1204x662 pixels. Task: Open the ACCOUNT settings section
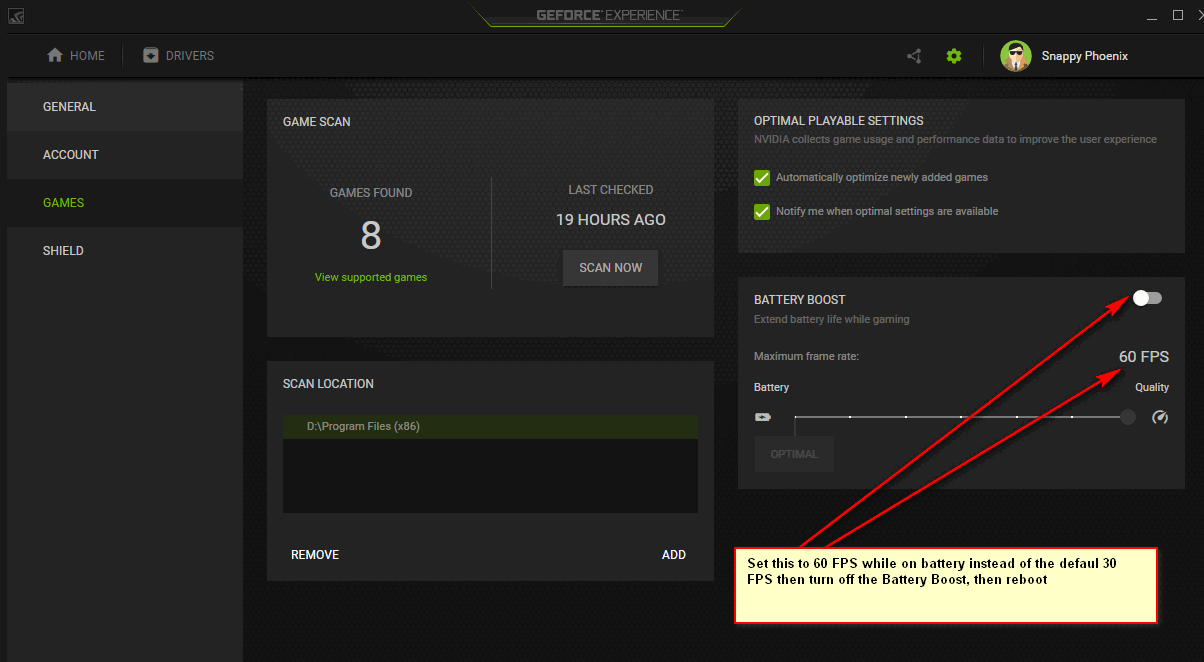[125, 155]
